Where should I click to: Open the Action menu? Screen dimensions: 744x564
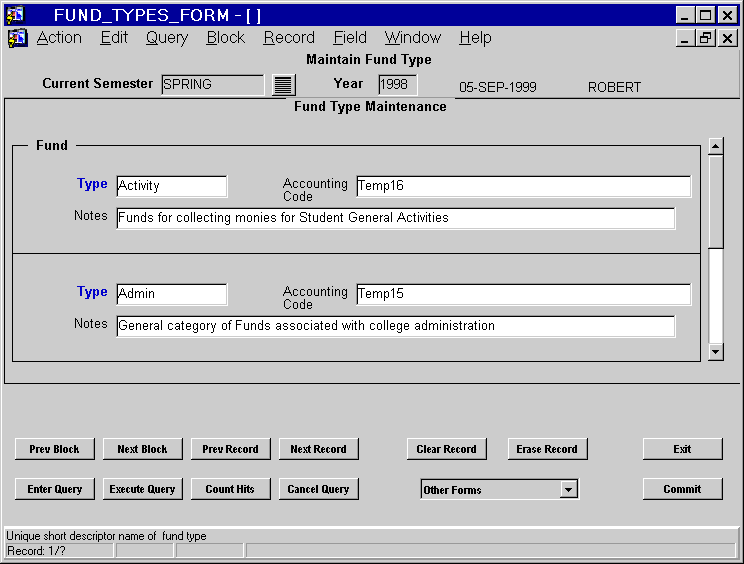pyautogui.click(x=59, y=37)
